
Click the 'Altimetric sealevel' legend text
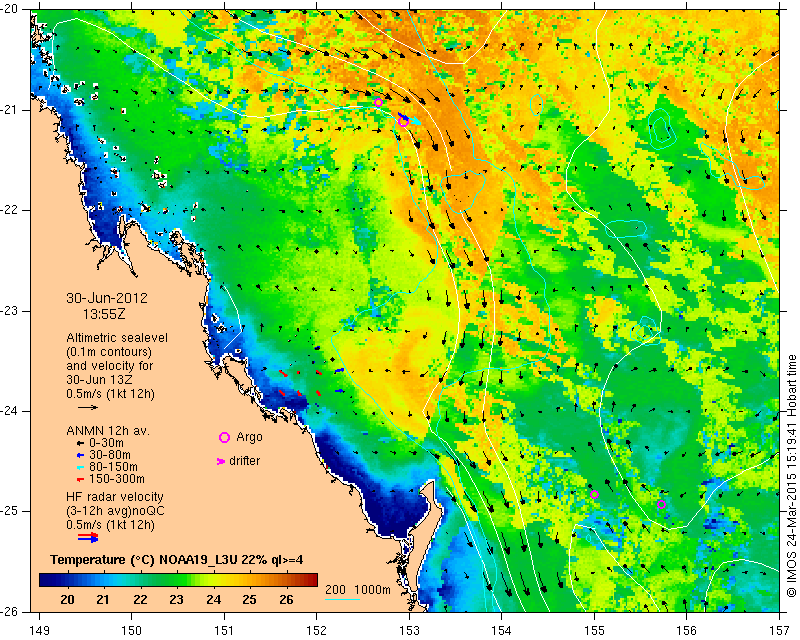point(117,338)
